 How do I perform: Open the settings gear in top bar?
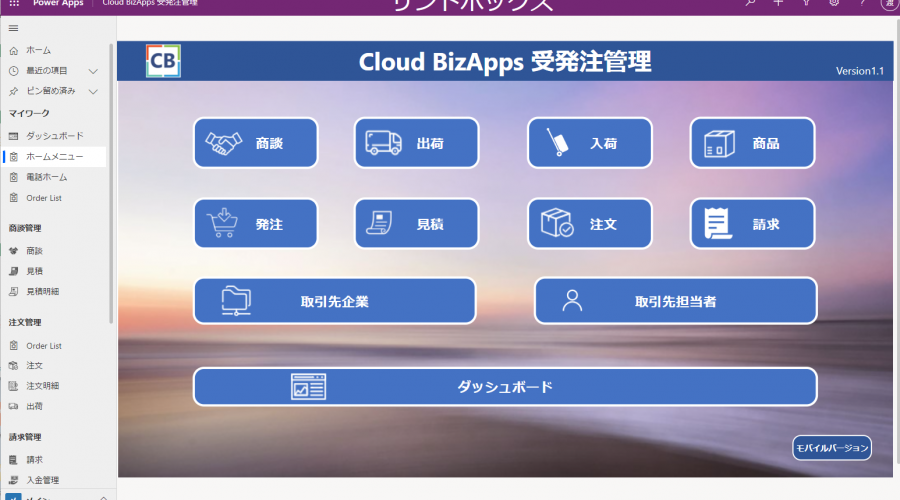pos(834,3)
